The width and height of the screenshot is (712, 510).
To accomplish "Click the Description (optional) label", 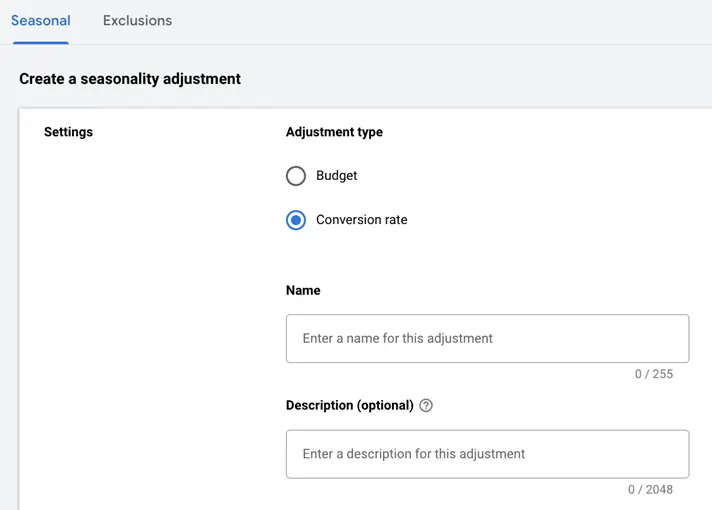I will [x=349, y=406].
